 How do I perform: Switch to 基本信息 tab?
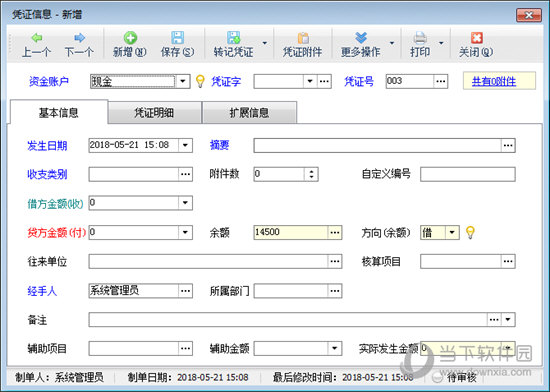click(x=59, y=113)
